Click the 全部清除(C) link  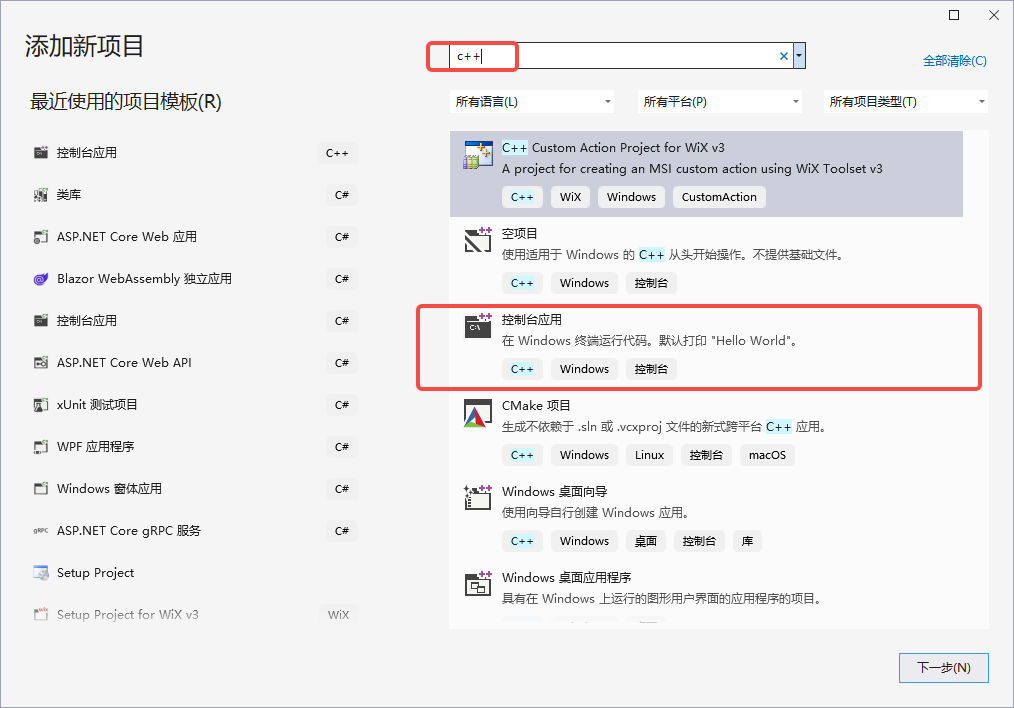(955, 61)
